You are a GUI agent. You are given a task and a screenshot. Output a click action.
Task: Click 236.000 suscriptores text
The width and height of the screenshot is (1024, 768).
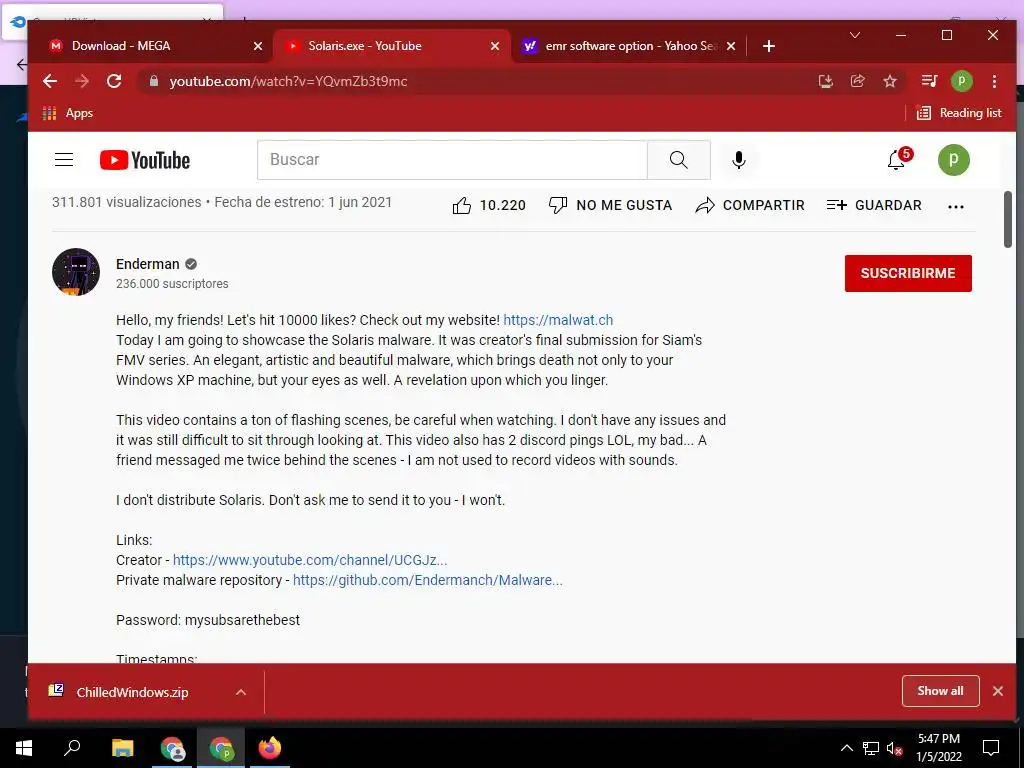click(x=172, y=283)
